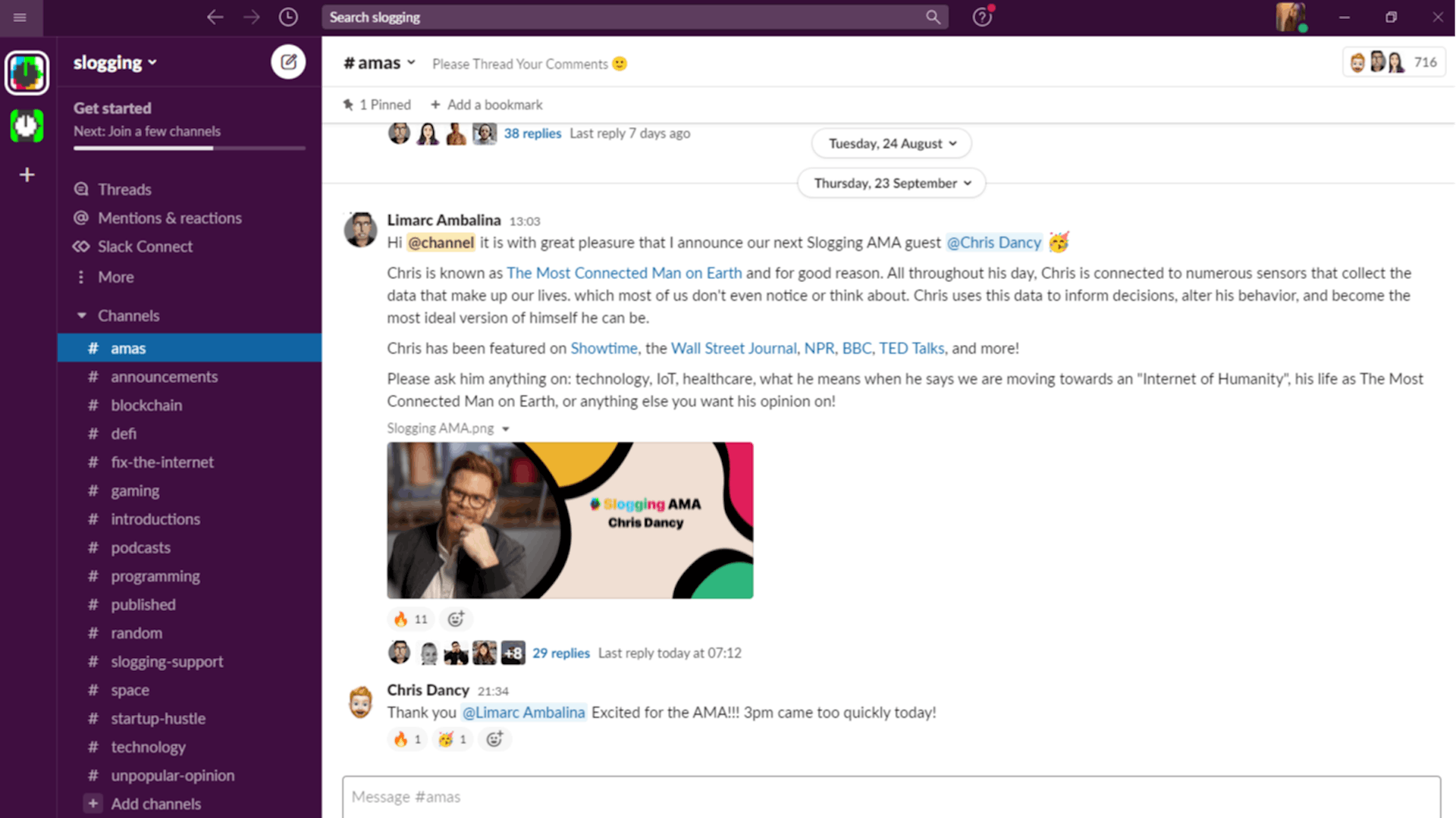Collapse the Channels section

82,315
